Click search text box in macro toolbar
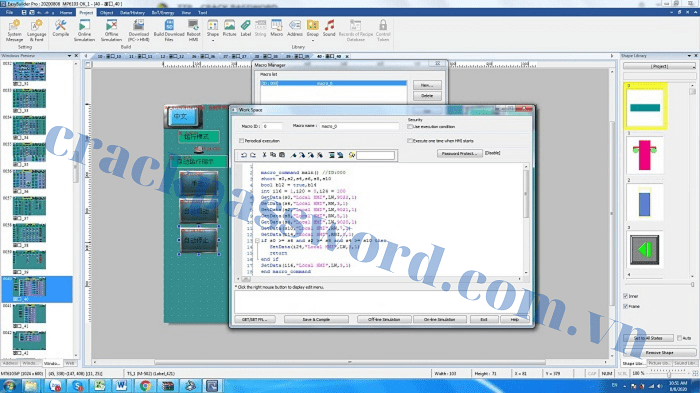700x393 pixels. (375, 155)
